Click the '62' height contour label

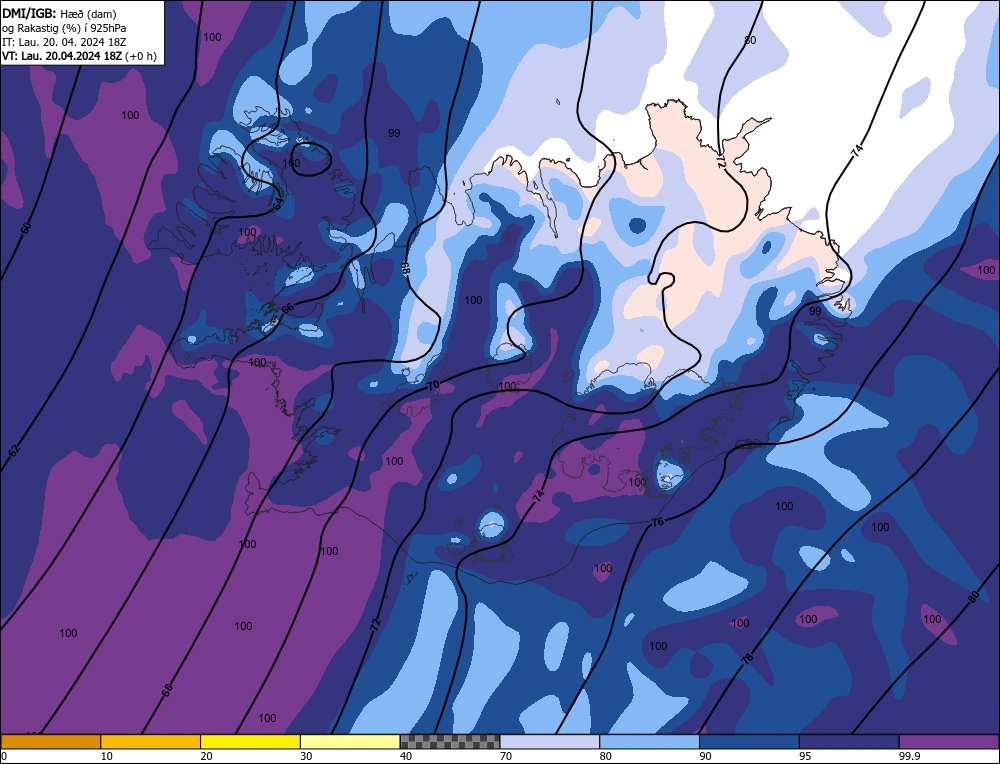tap(14, 450)
